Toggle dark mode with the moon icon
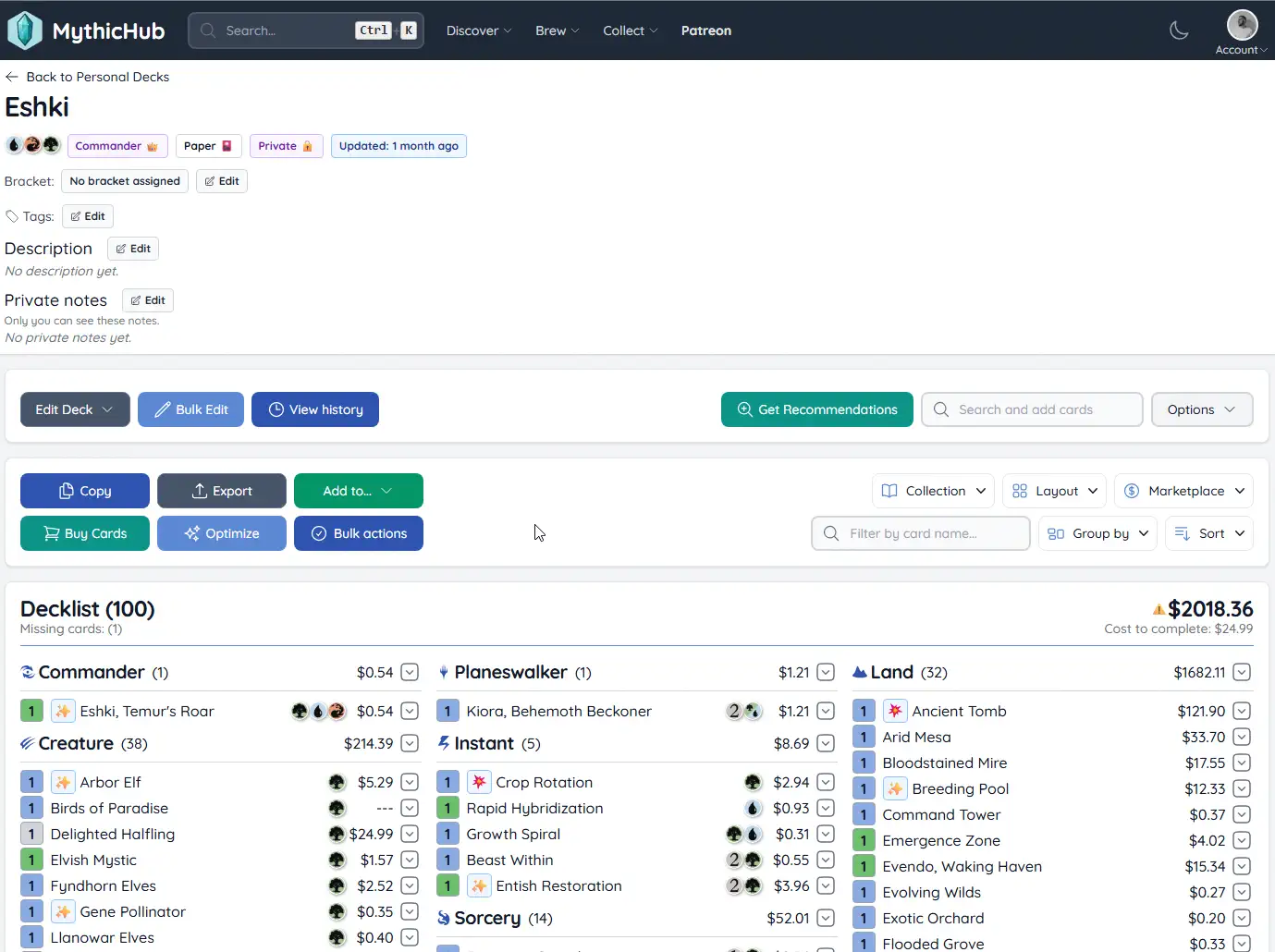Image resolution: width=1275 pixels, height=952 pixels. click(1179, 31)
